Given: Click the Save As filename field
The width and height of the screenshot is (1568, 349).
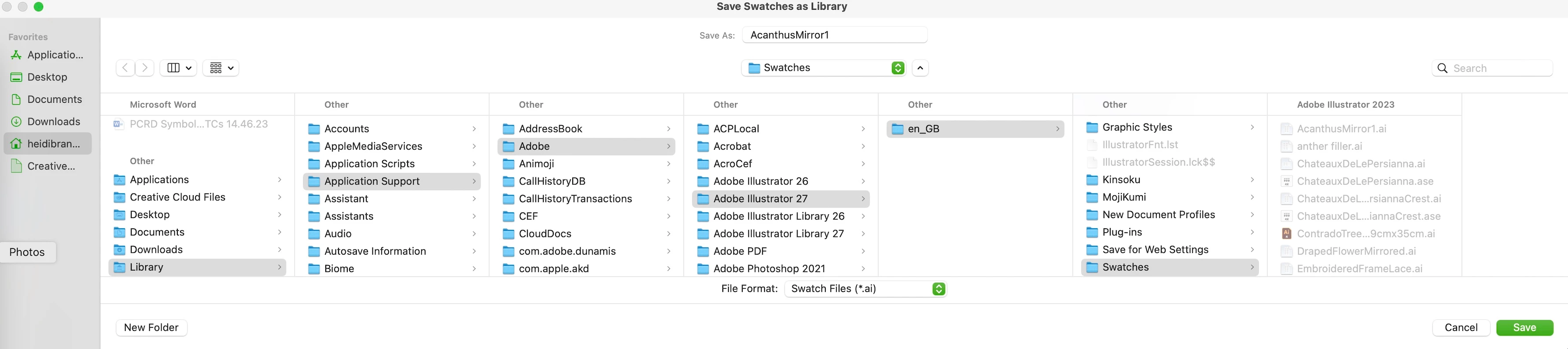Looking at the screenshot, I should 835,35.
